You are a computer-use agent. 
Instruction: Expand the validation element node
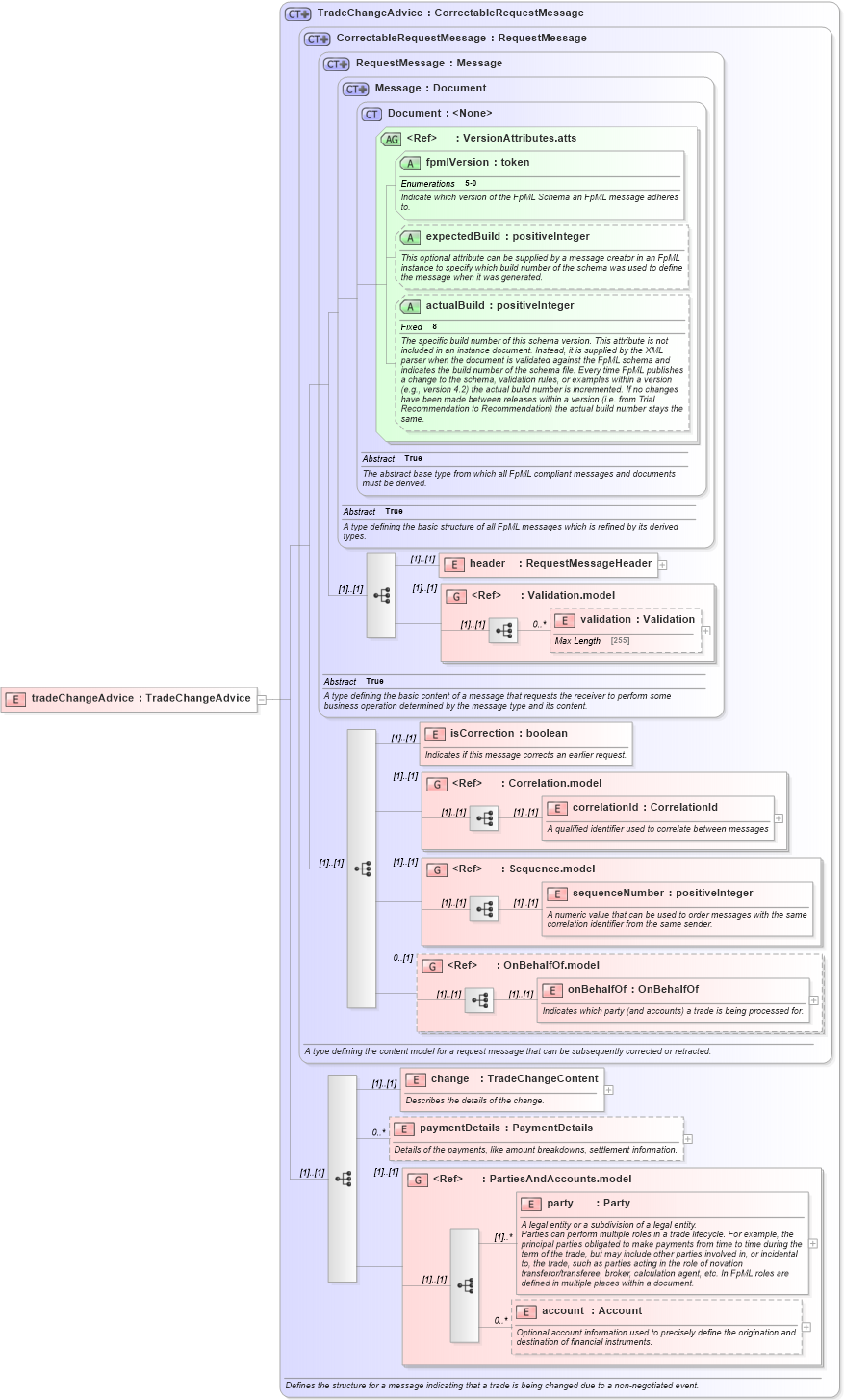(706, 631)
